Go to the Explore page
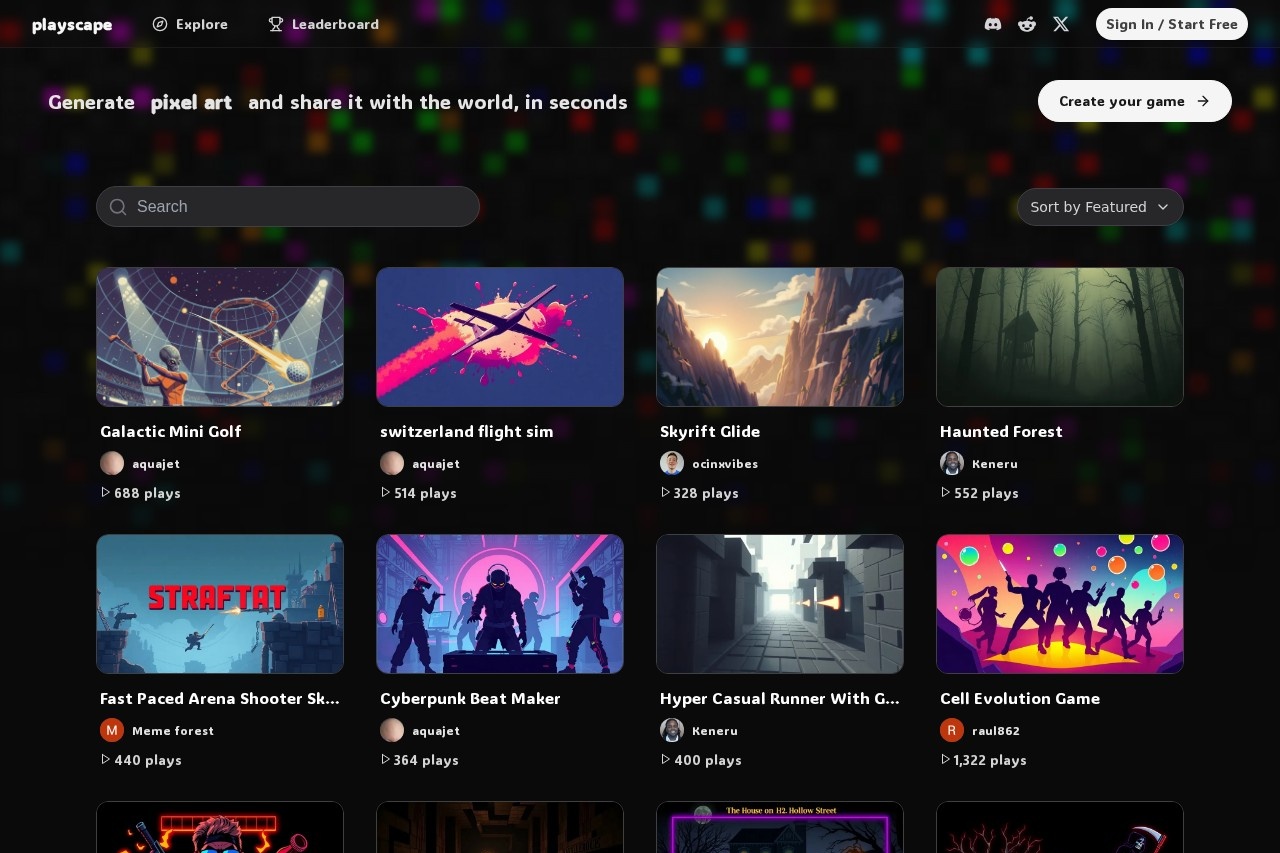 (x=190, y=24)
